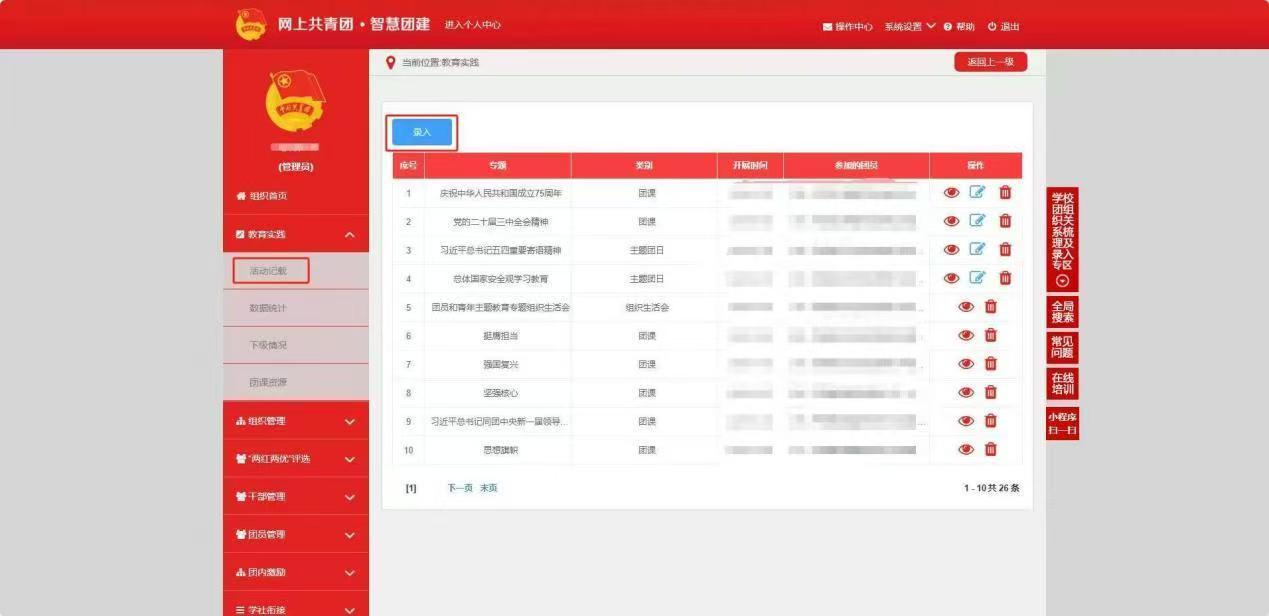Delete the 党的二十届三中全会精神 record
This screenshot has height=616, width=1269.
pos(1005,221)
